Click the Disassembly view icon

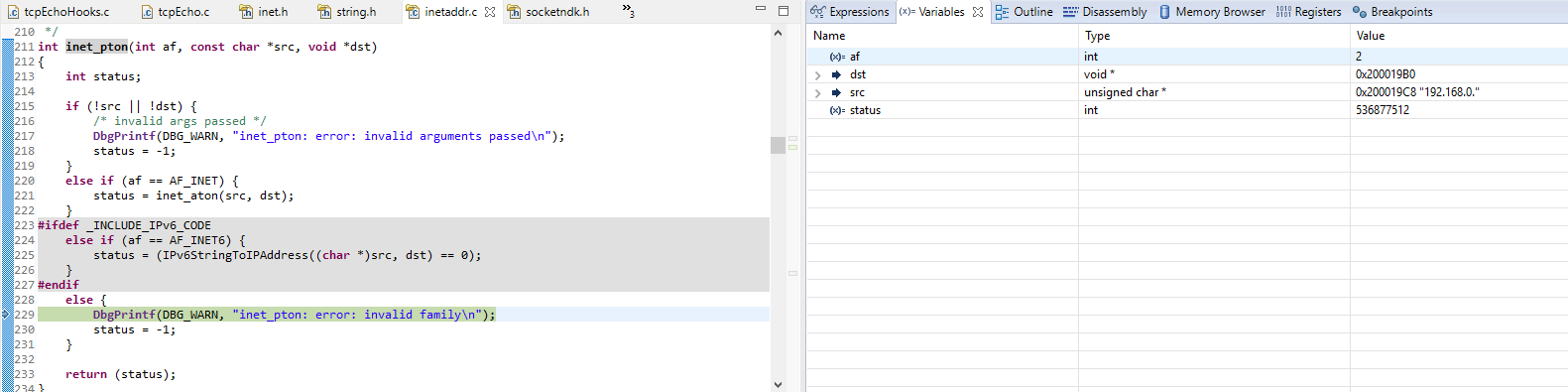(x=1070, y=12)
